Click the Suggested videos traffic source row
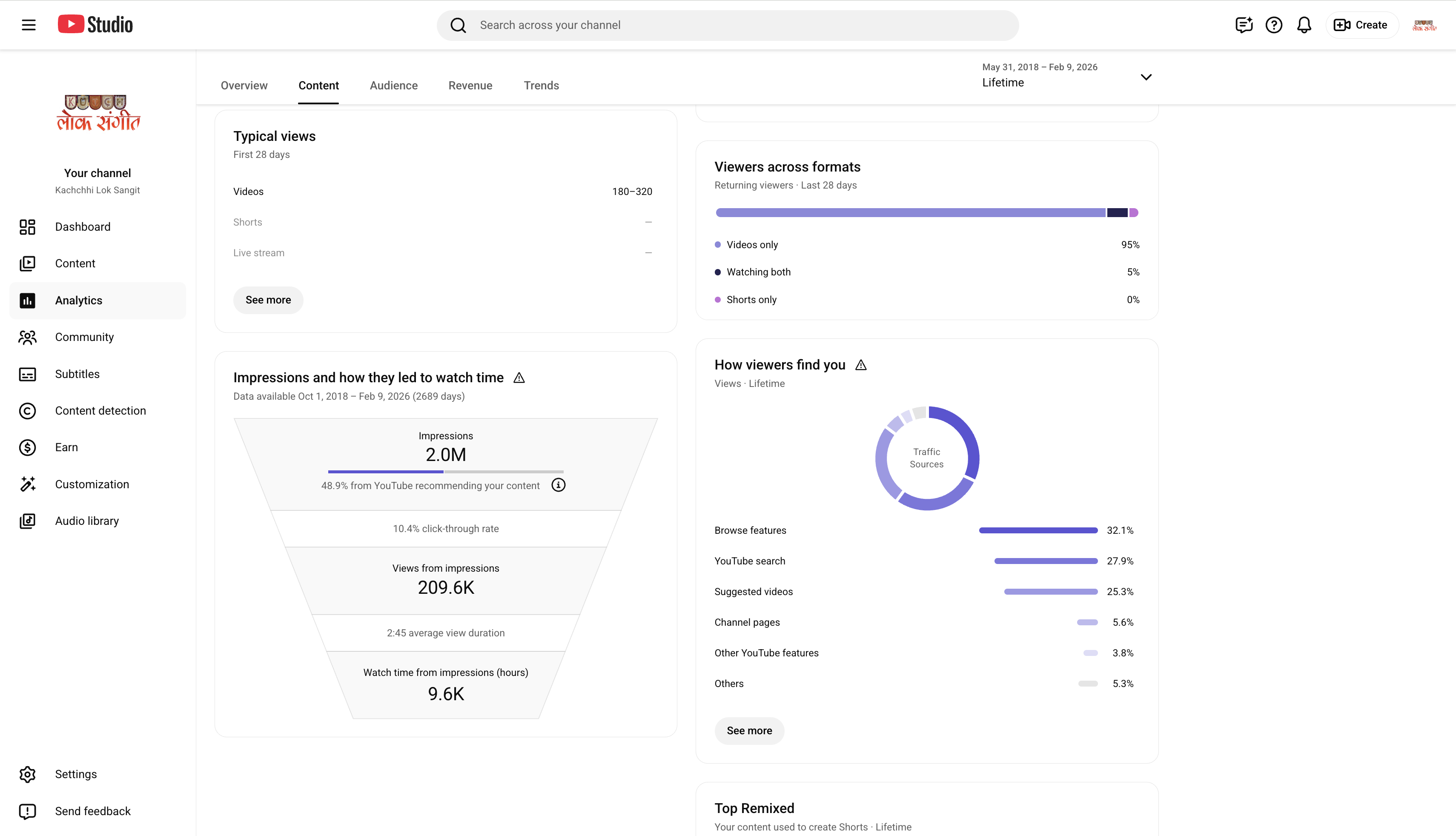Screen dimensions: 1456x836 point(924,592)
